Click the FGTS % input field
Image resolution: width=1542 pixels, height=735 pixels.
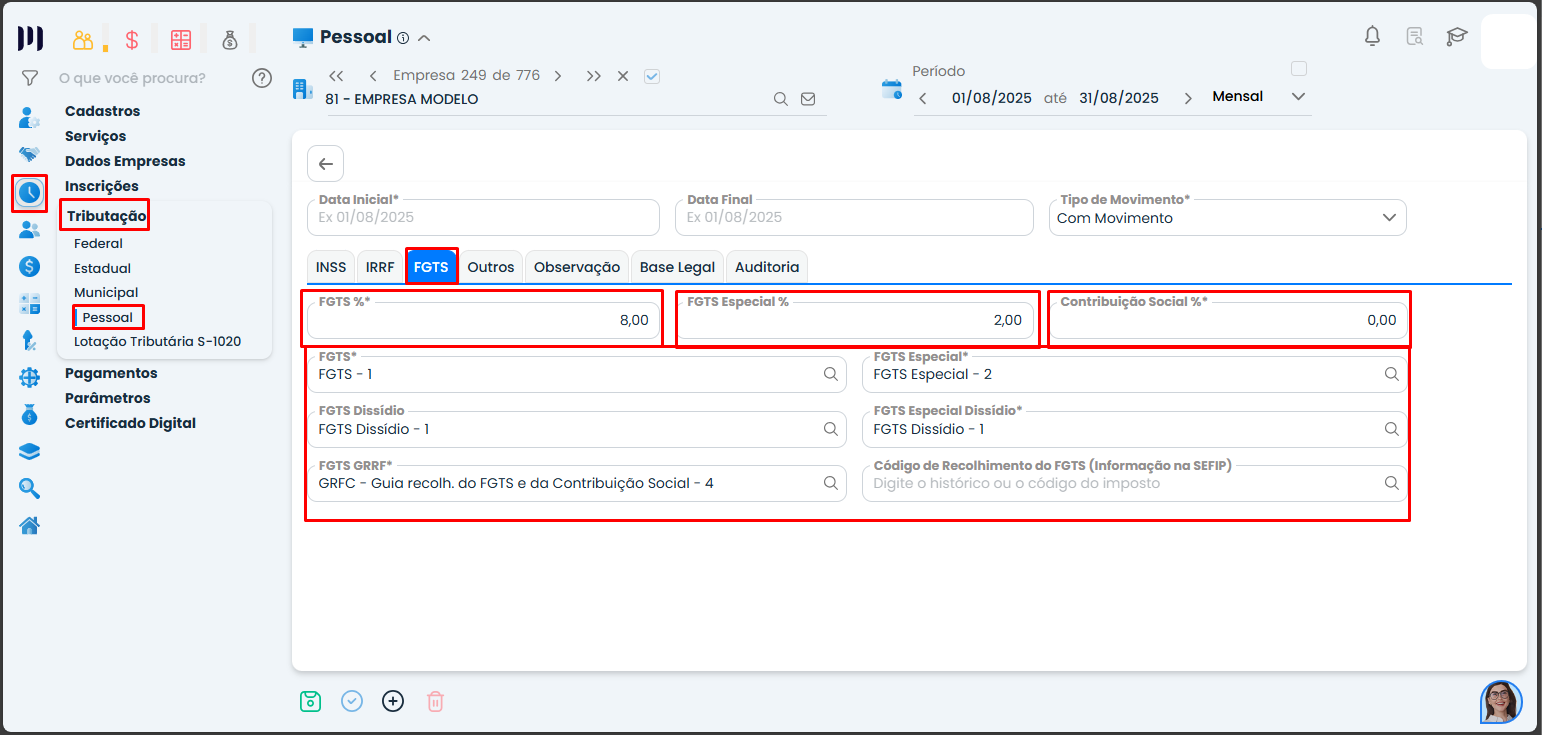click(483, 320)
